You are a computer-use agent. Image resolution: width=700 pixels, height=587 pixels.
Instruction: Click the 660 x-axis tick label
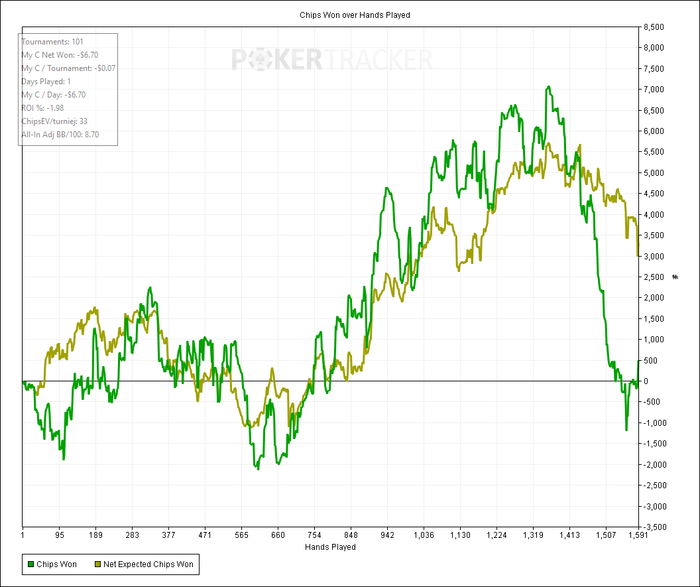[278, 535]
